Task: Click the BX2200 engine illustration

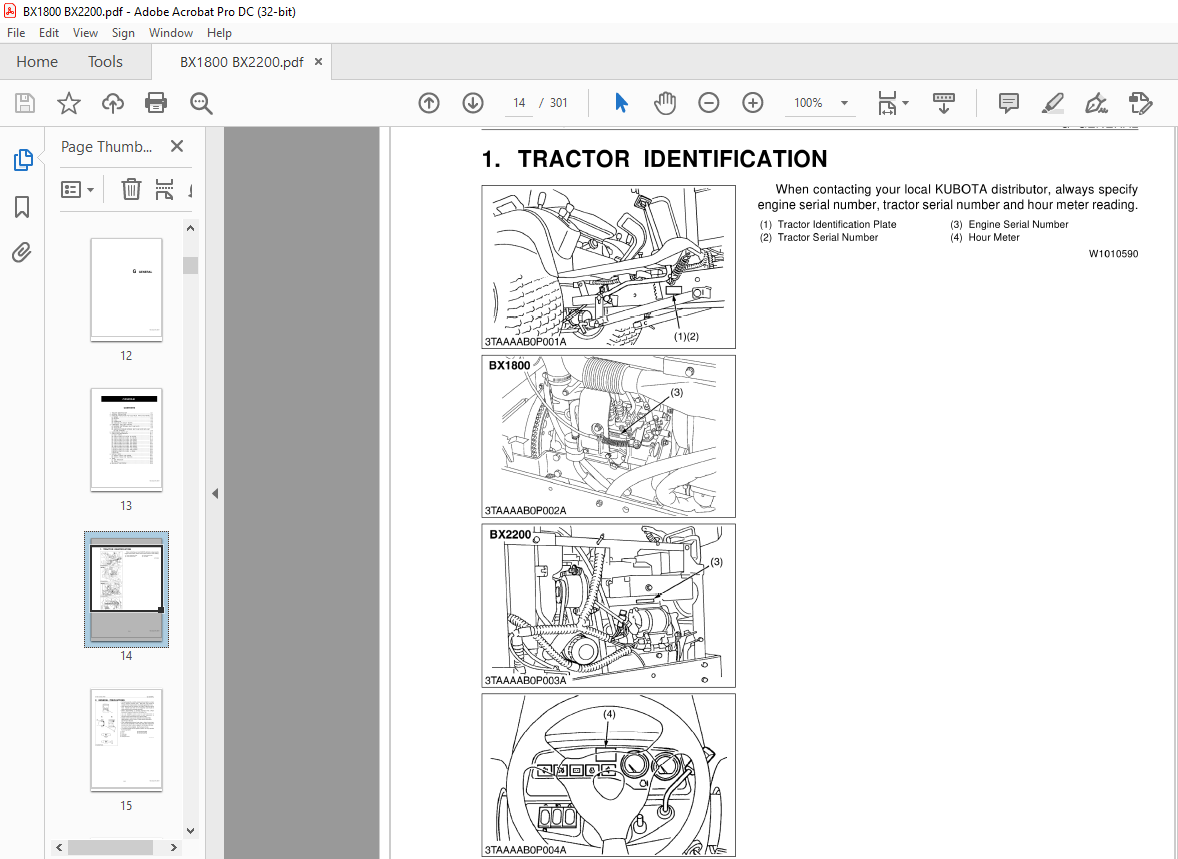Action: pos(609,605)
